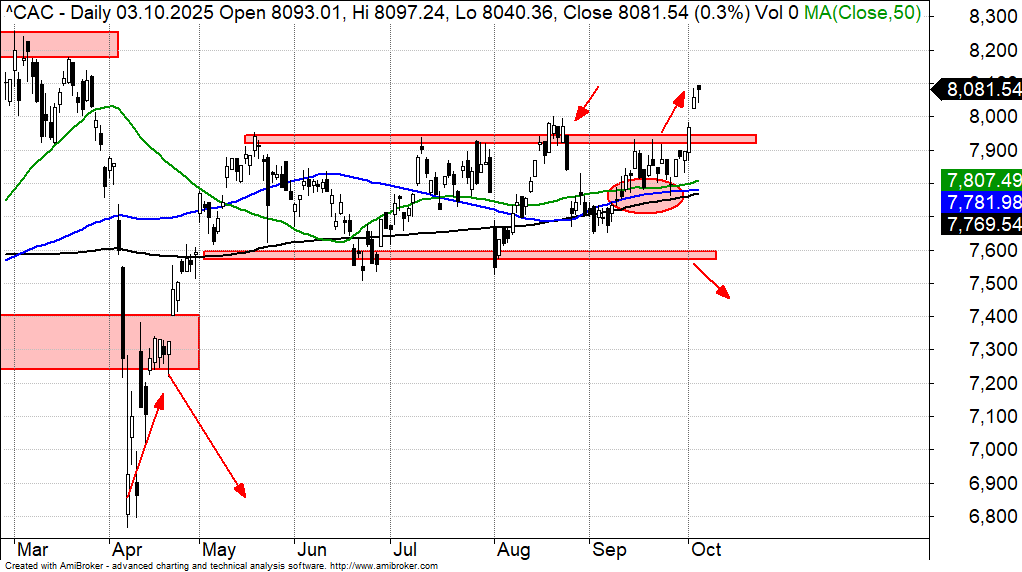Click the Aug label on the time axis

coord(512,549)
